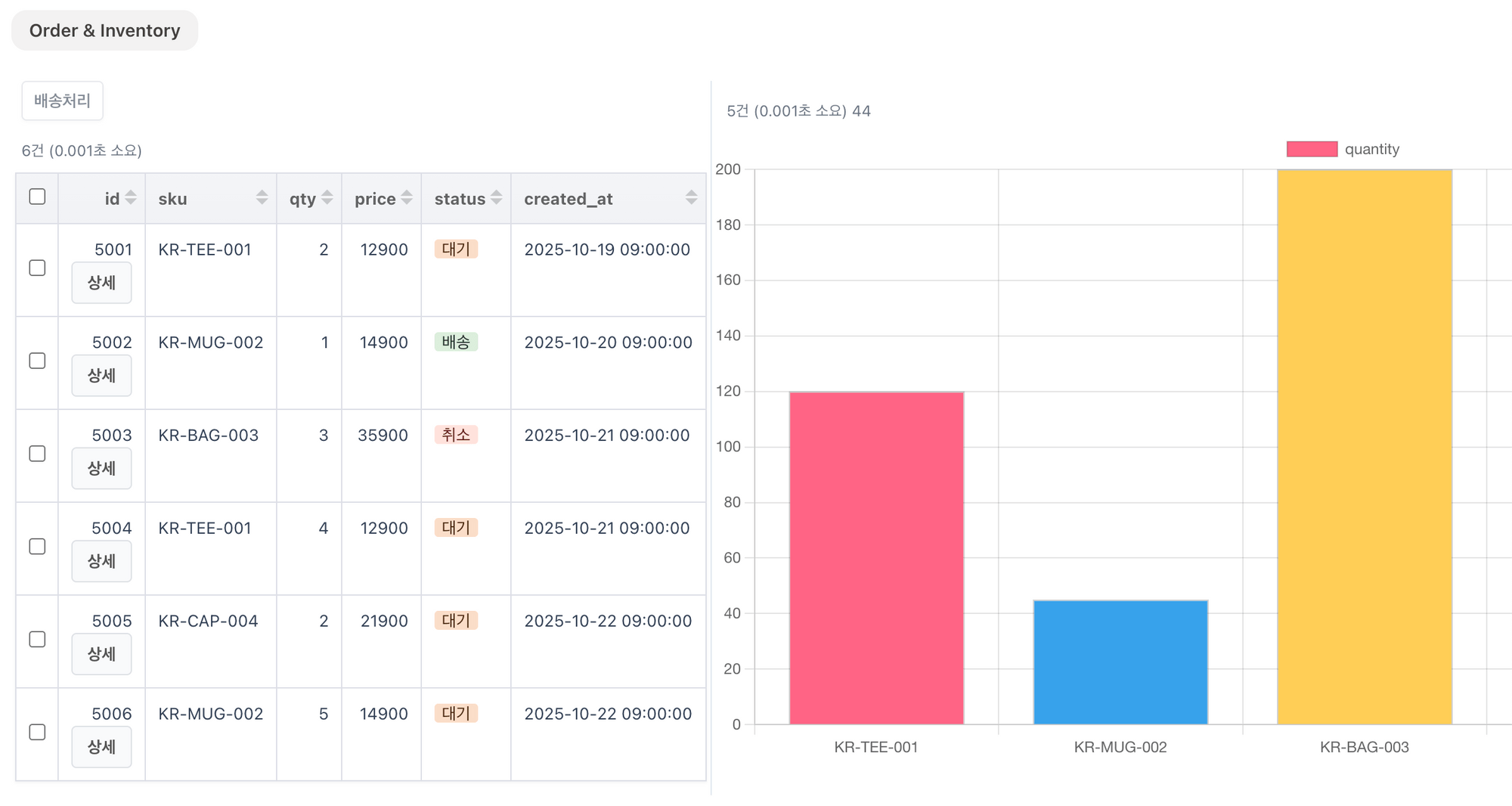
Task: Click the 배송처리 button
Action: (x=62, y=101)
